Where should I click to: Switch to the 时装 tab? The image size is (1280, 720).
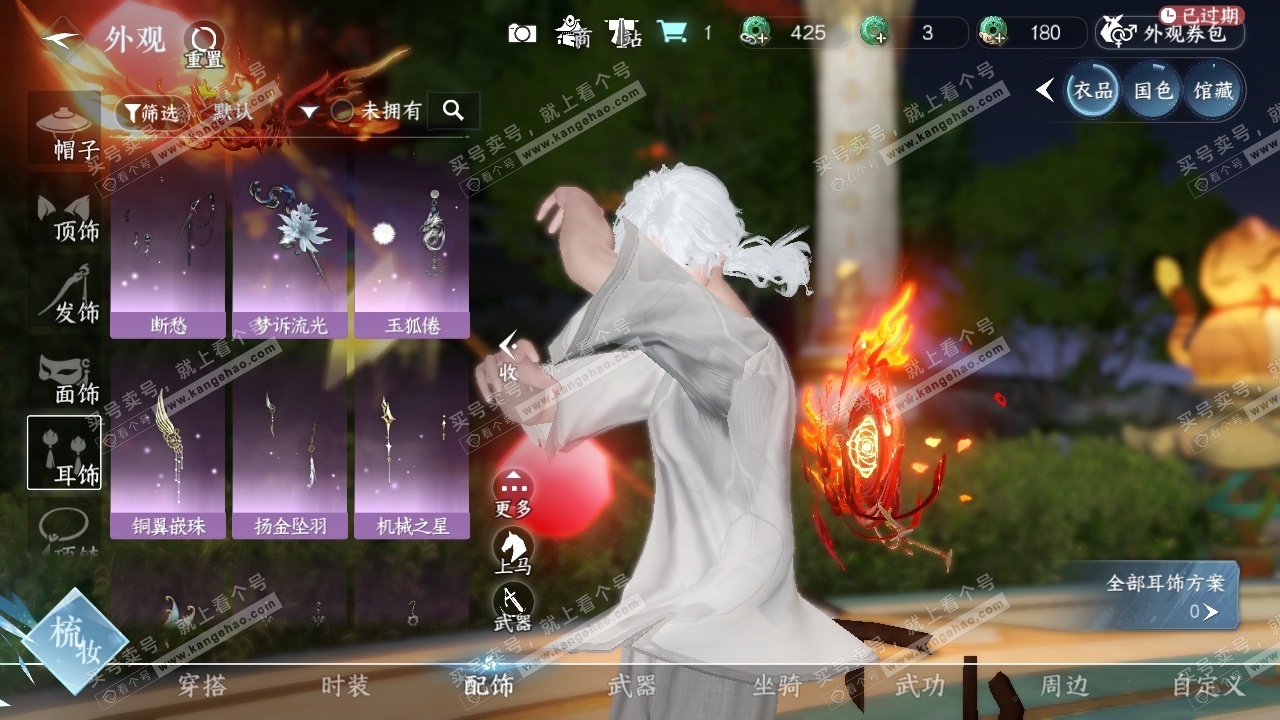(345, 685)
